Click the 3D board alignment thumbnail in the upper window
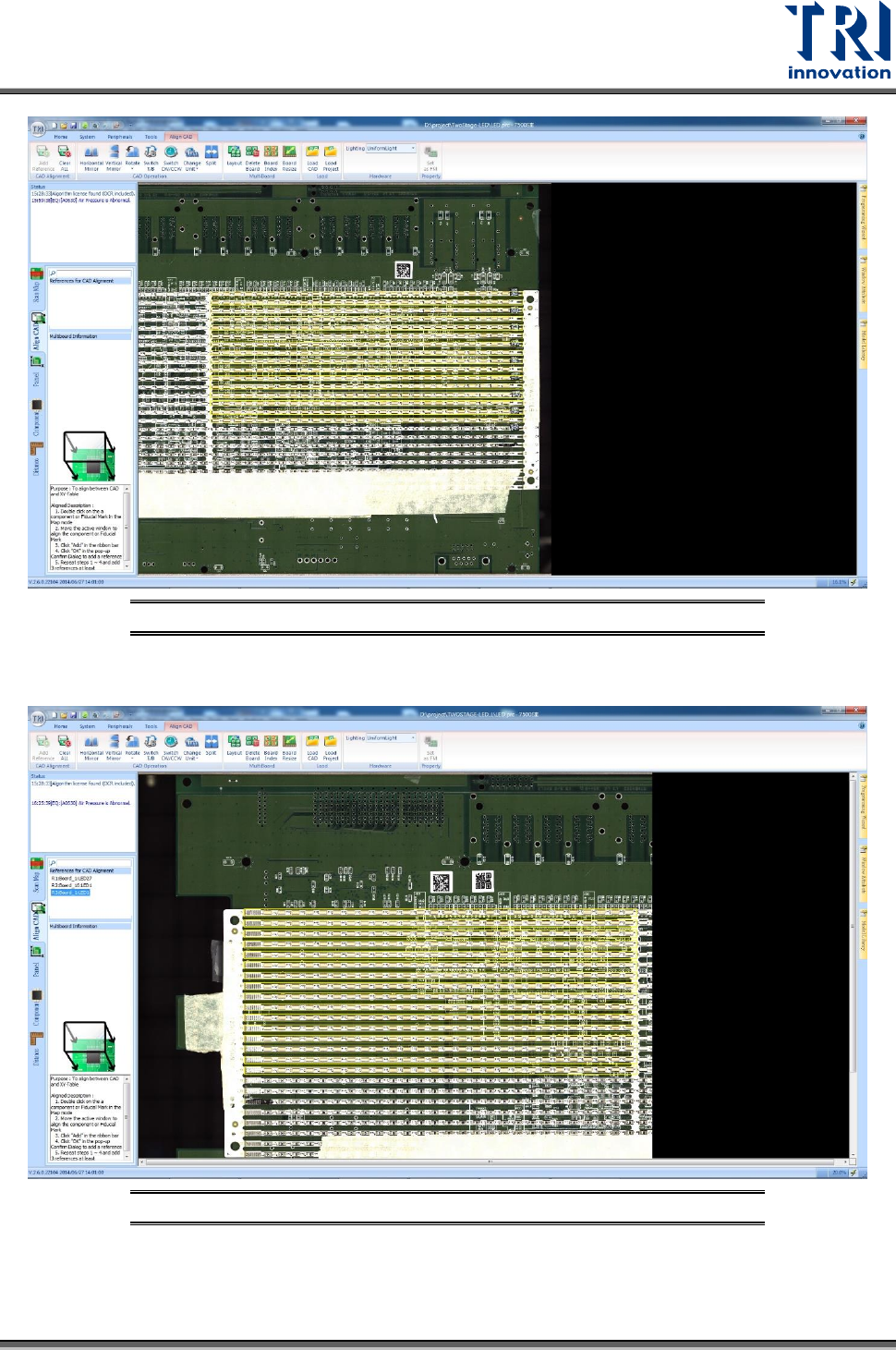The width and height of the screenshot is (896, 1350). click(89, 456)
